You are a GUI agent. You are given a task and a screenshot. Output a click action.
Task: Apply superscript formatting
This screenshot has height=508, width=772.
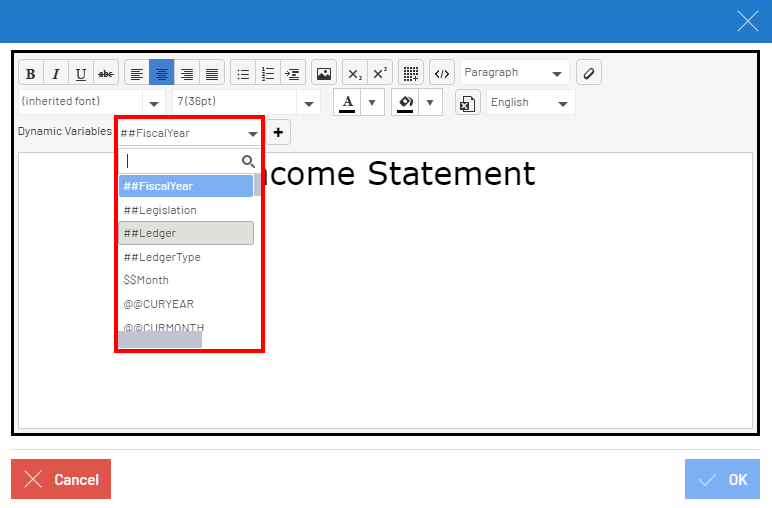point(380,73)
